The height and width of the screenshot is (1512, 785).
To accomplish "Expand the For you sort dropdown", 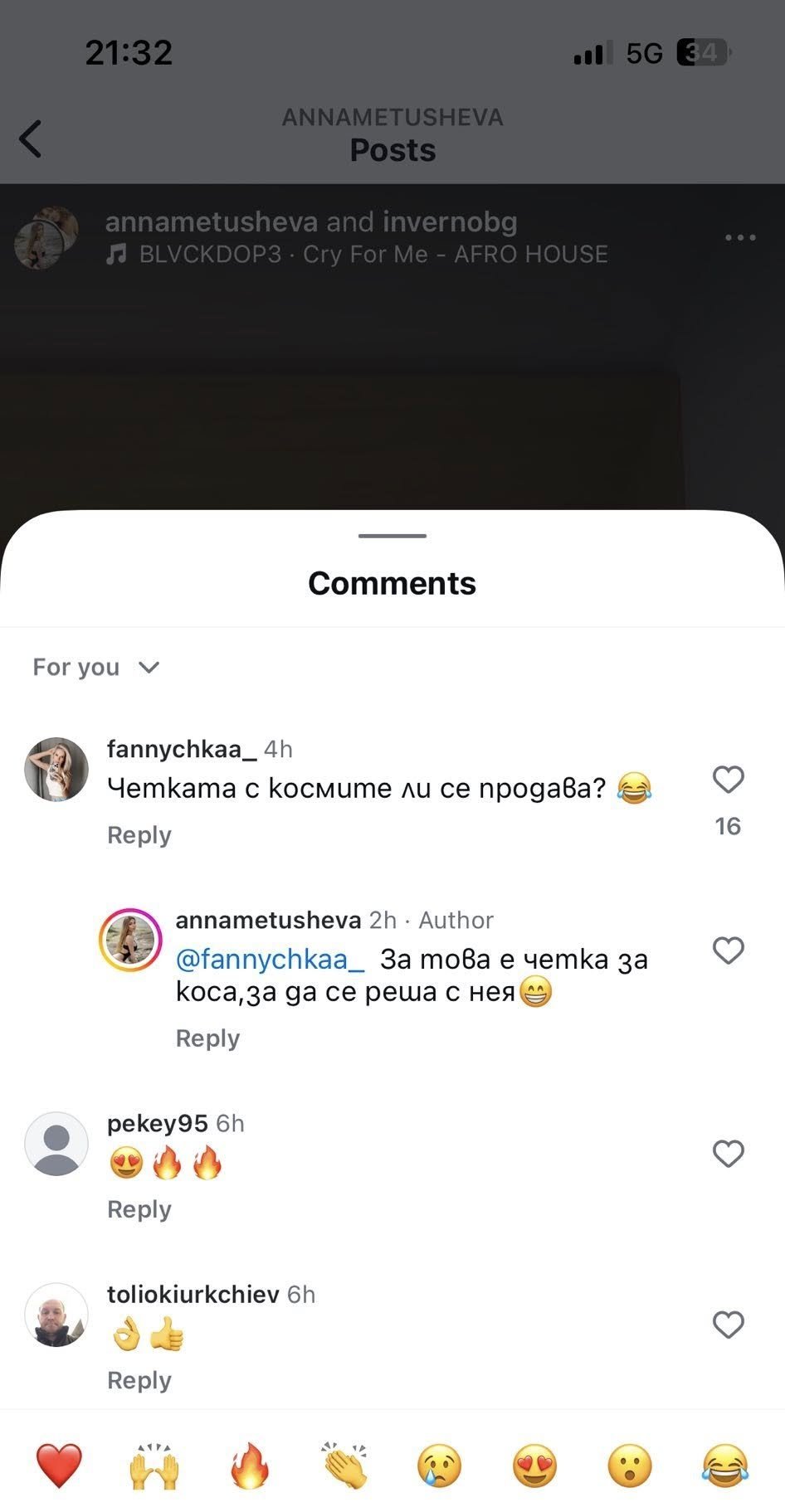I will coord(95,668).
